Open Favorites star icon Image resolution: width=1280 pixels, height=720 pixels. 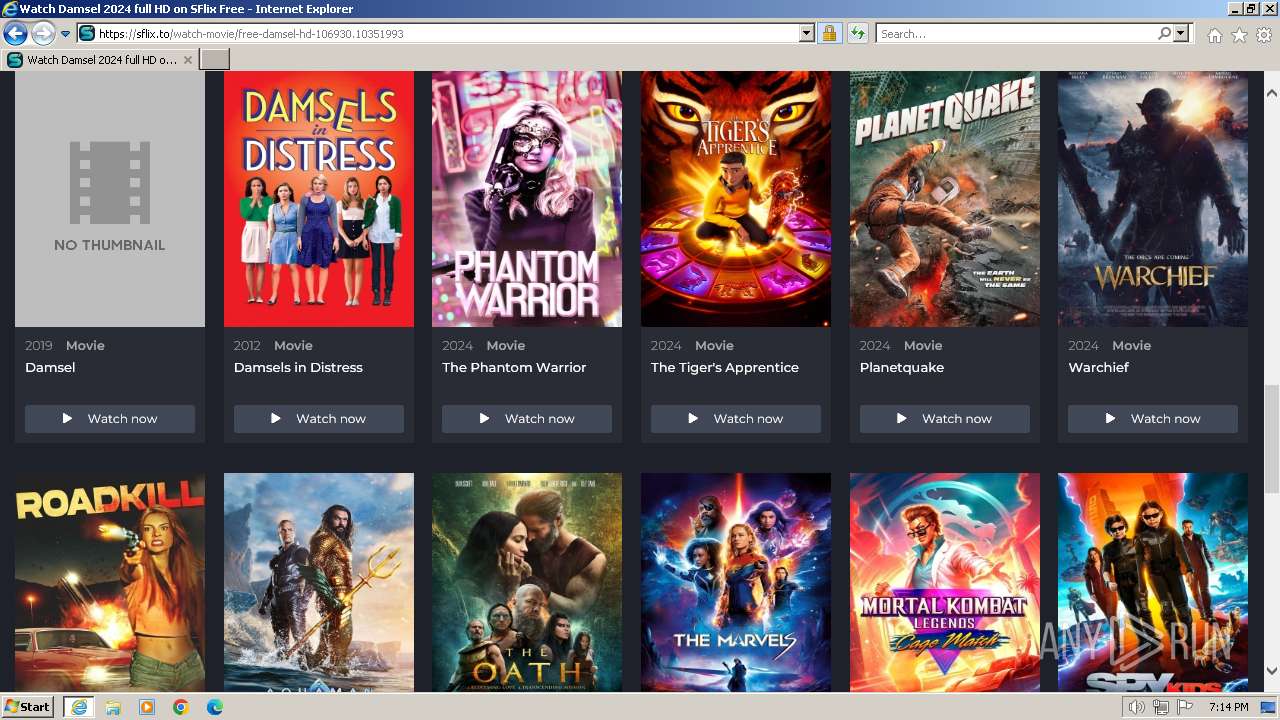click(x=1239, y=35)
